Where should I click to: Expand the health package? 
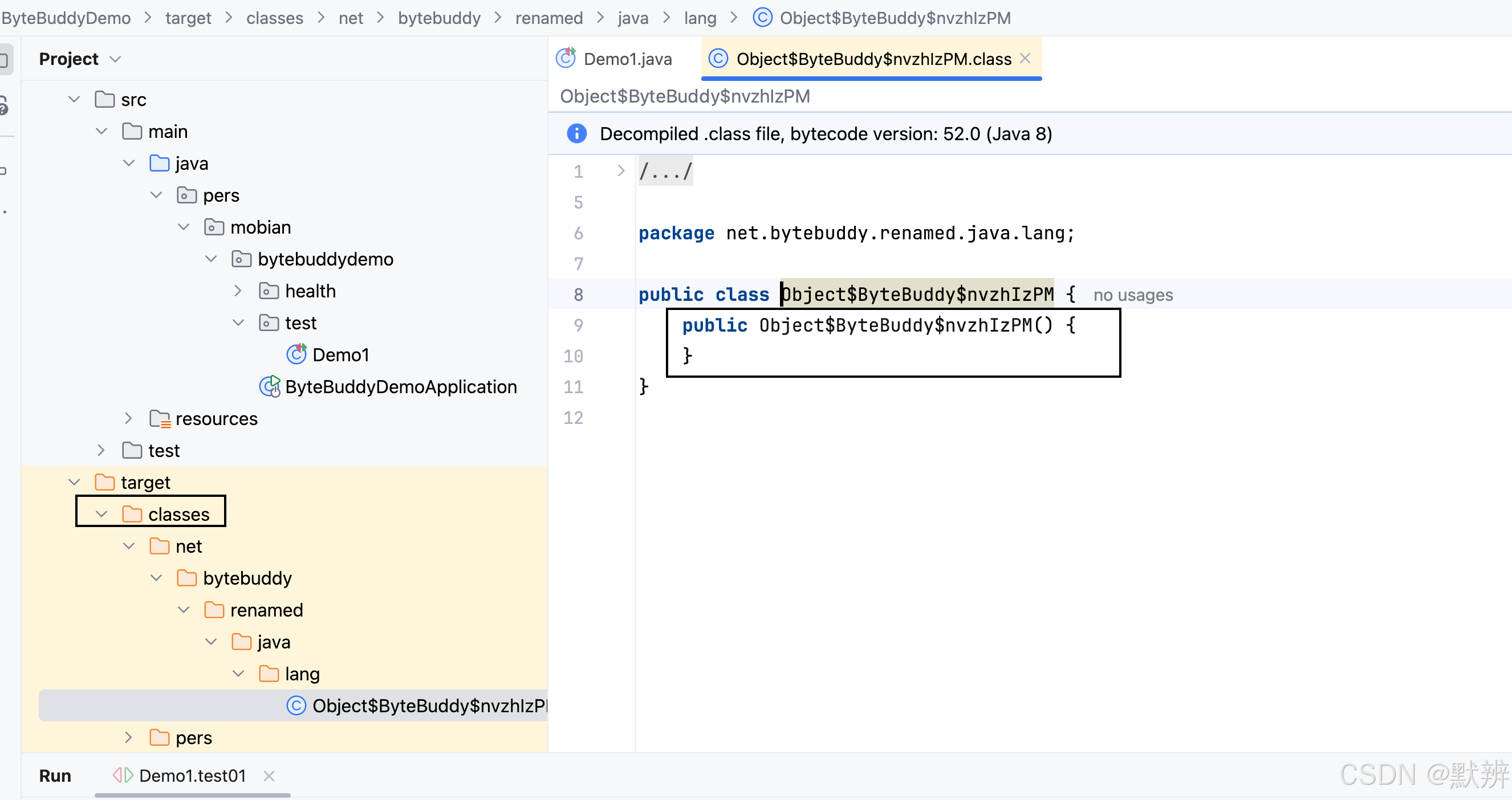click(x=238, y=291)
